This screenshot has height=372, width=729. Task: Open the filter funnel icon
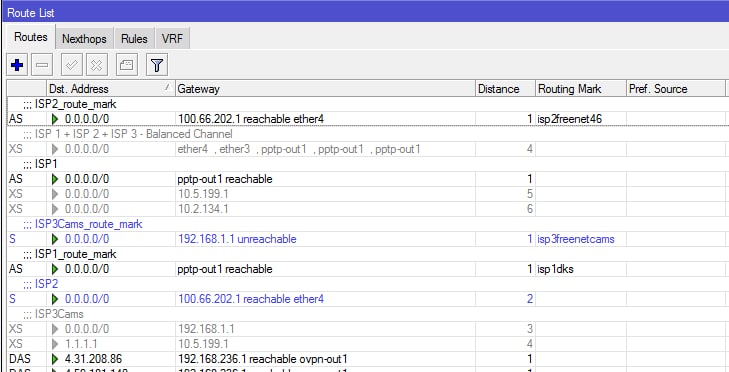point(157,65)
